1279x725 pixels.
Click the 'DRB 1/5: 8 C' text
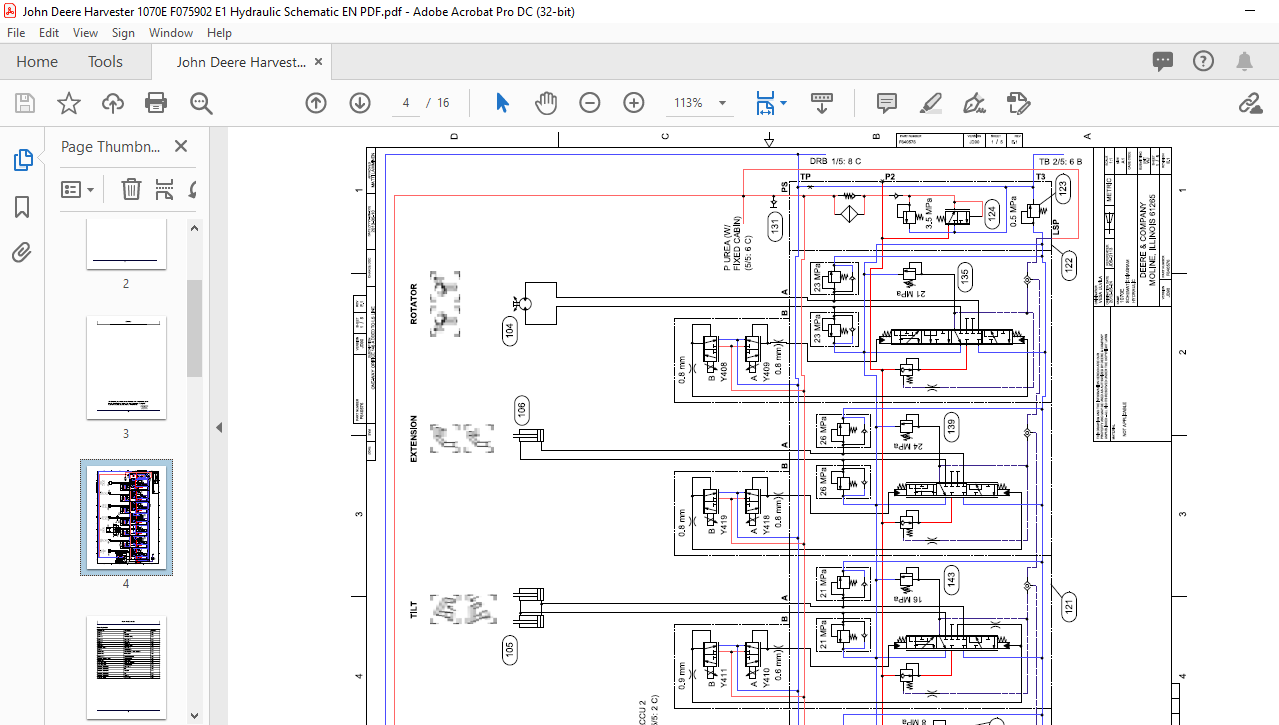tap(835, 161)
